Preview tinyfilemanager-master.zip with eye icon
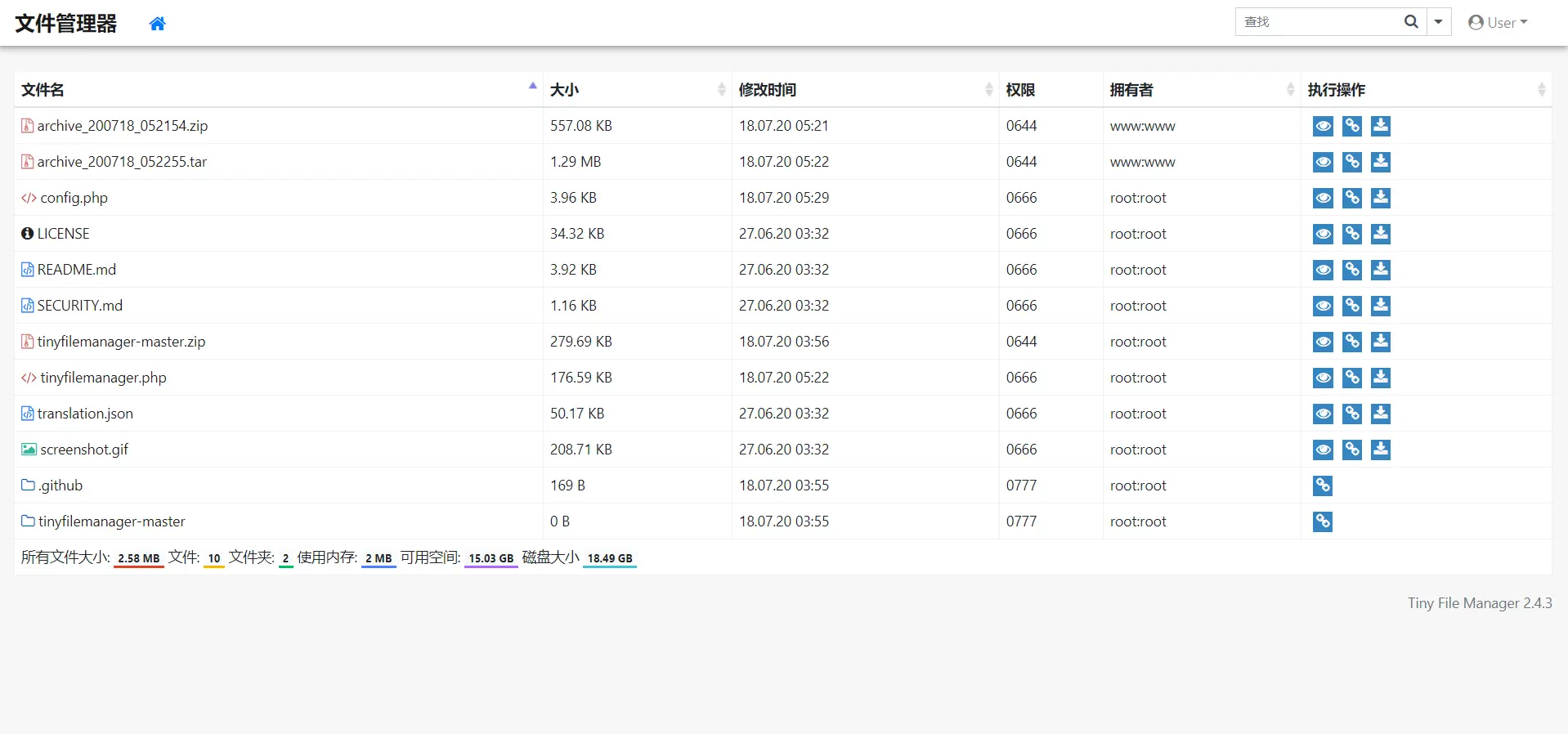Image resolution: width=1568 pixels, height=734 pixels. coord(1324,342)
